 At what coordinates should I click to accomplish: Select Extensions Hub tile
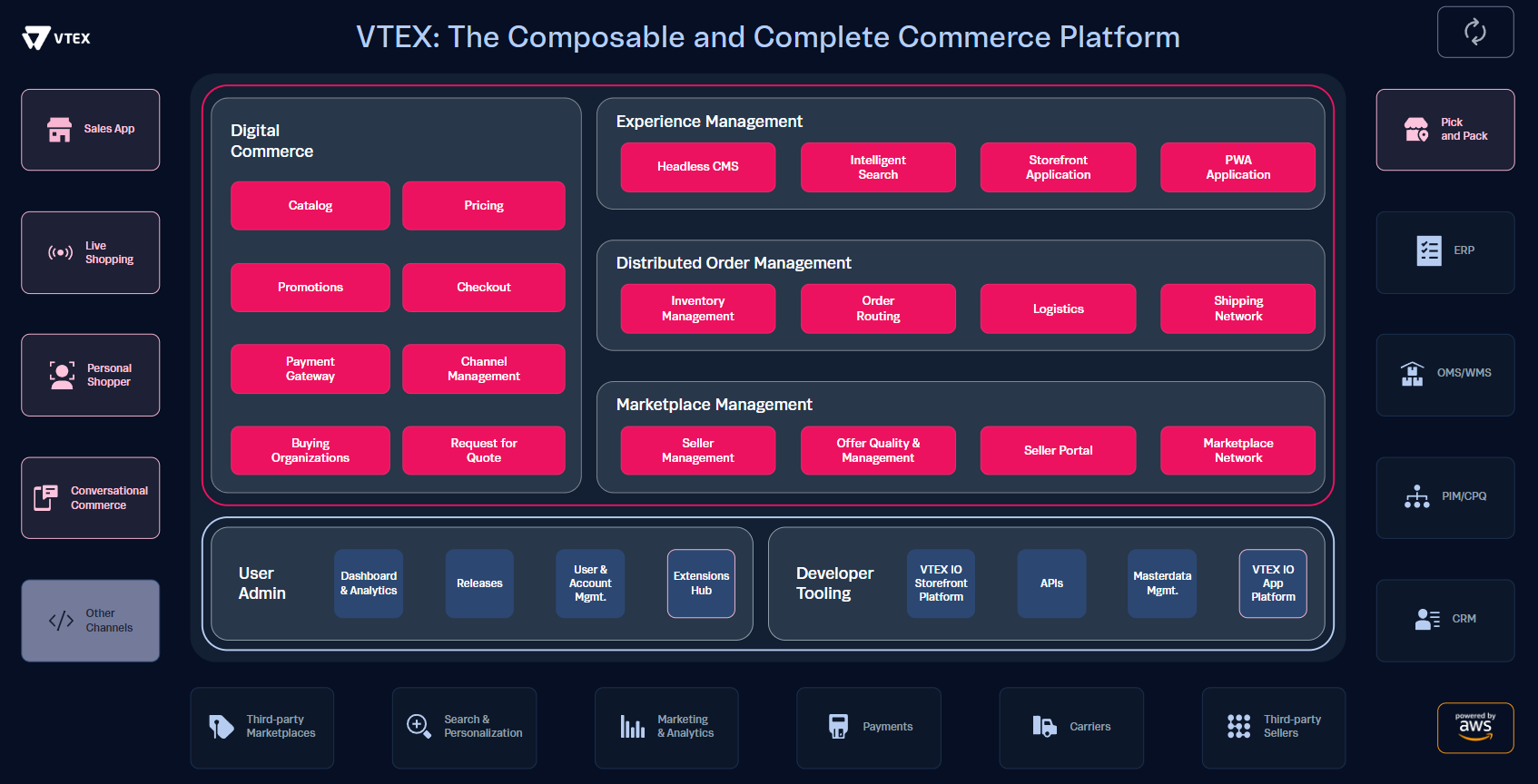(701, 583)
